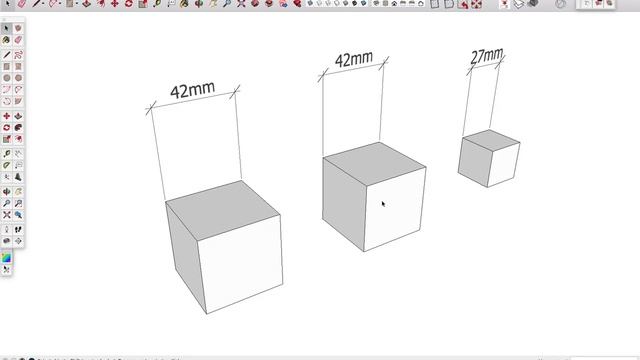Select the Look Around eye tool
The image size is (640, 360).
point(6,241)
